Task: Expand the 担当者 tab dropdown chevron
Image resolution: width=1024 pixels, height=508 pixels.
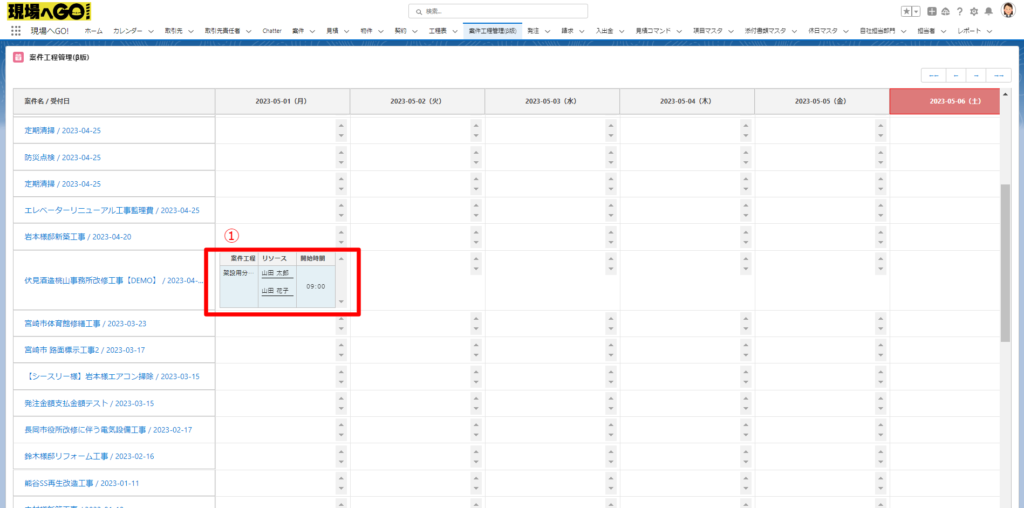Action: point(944,31)
